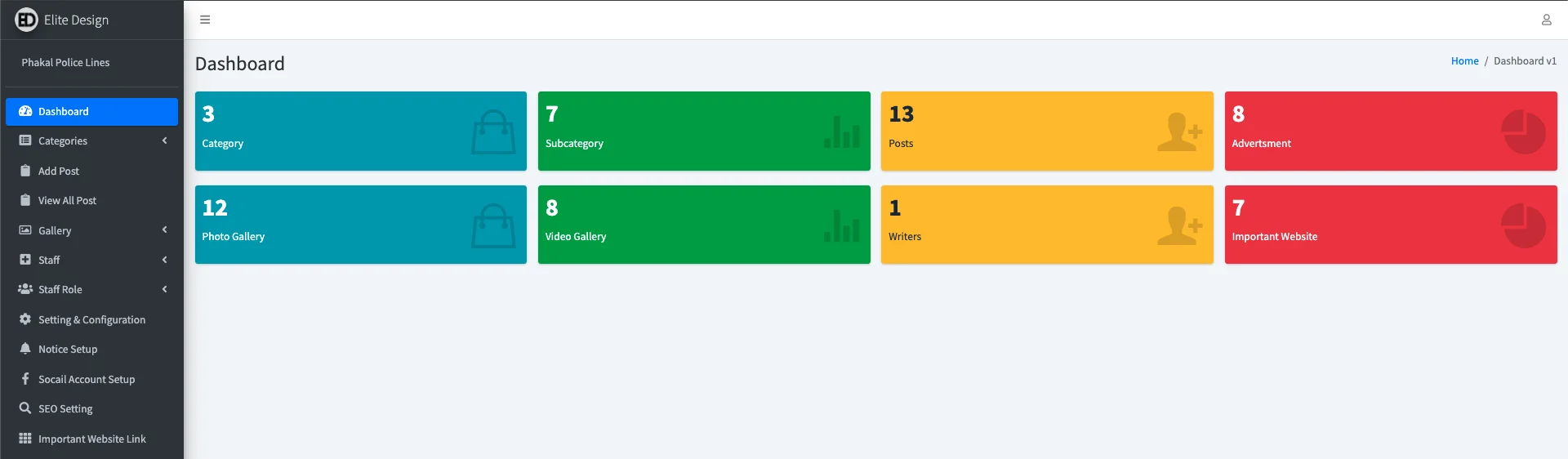
Task: Go to Home breadcrumb link
Action: coord(1464,61)
